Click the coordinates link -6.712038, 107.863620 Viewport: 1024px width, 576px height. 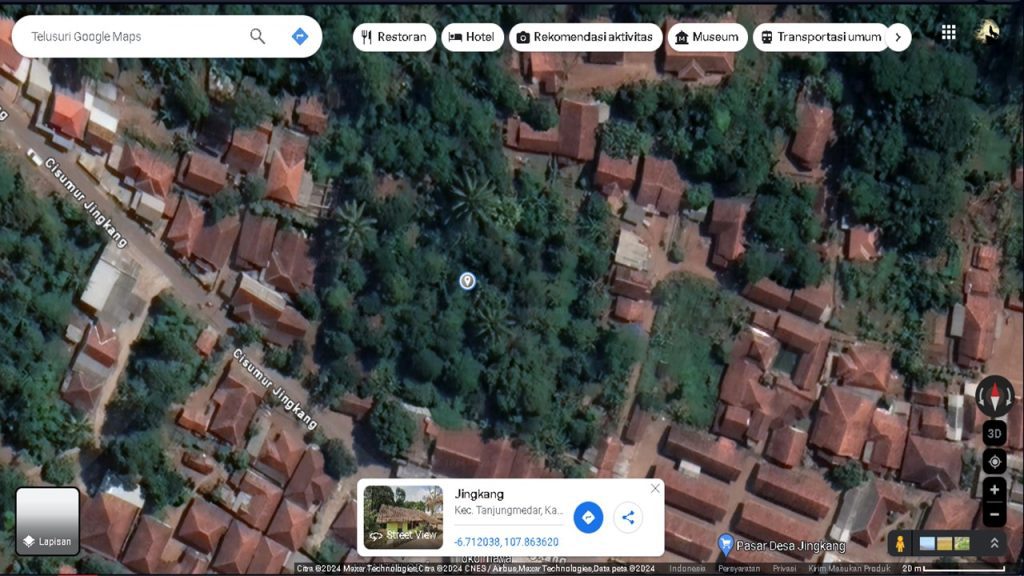tap(506, 542)
